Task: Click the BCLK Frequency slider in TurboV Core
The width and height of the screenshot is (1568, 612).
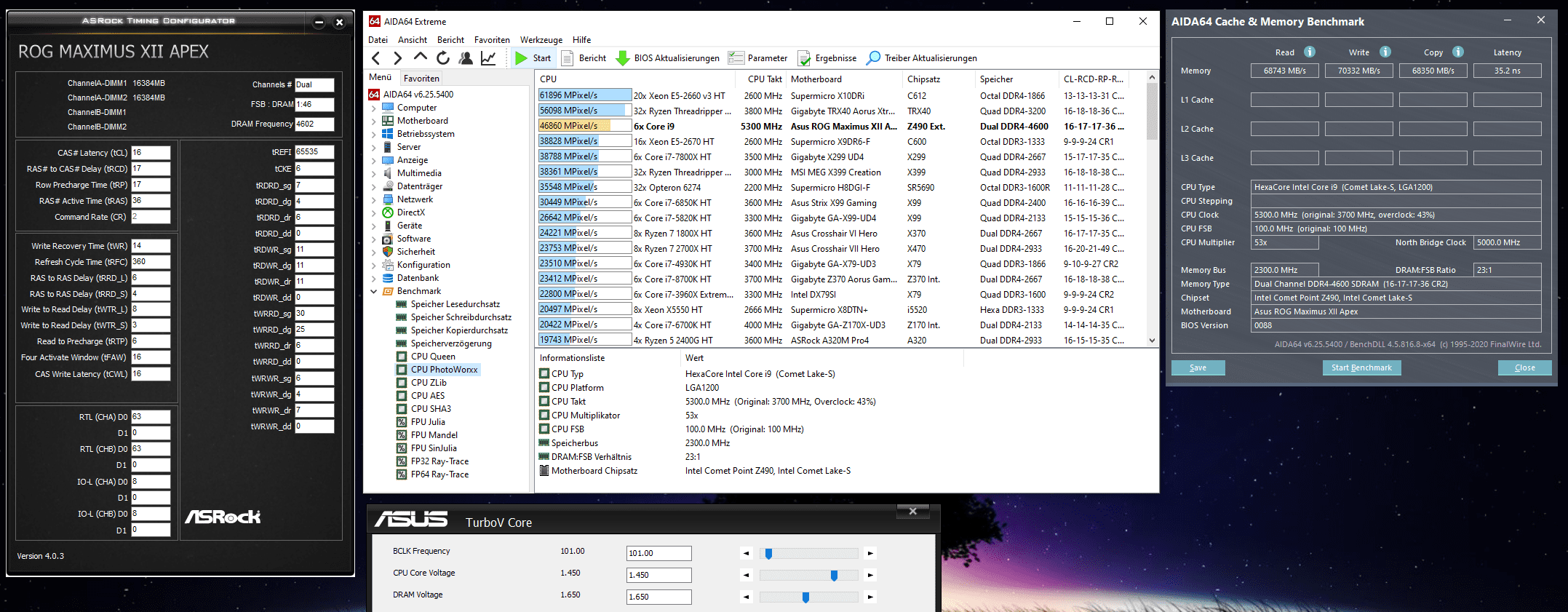Action: [x=808, y=553]
